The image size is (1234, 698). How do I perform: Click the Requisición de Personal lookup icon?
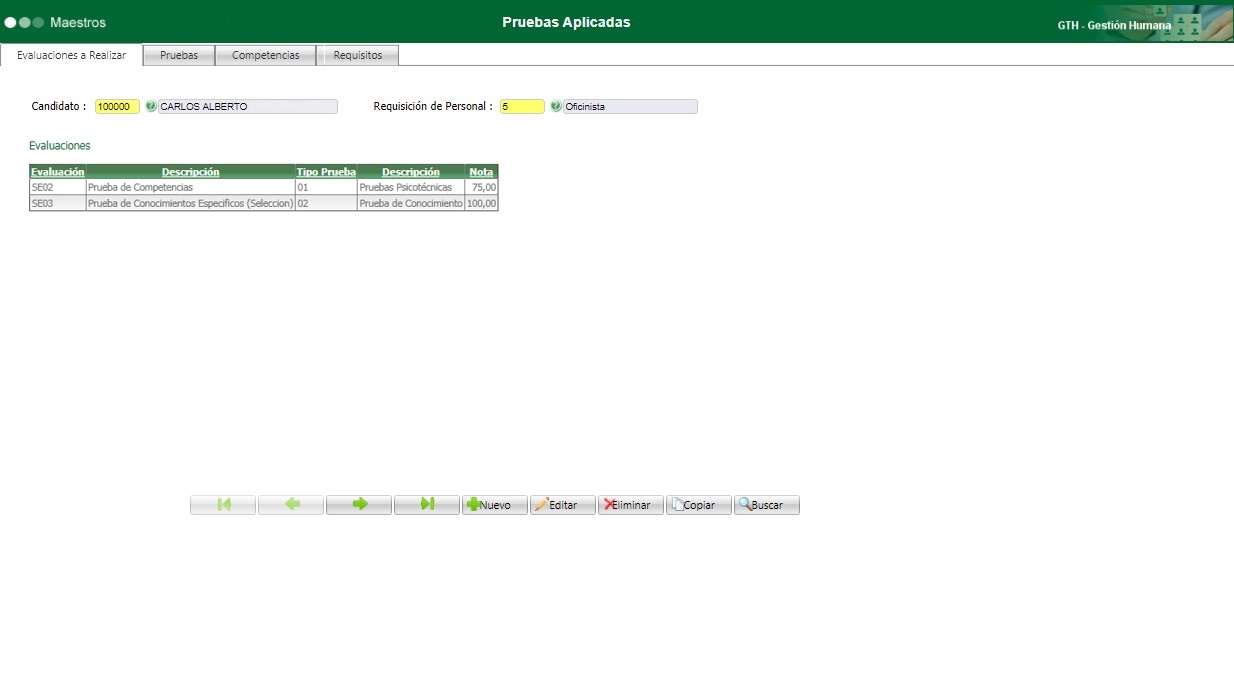[556, 106]
